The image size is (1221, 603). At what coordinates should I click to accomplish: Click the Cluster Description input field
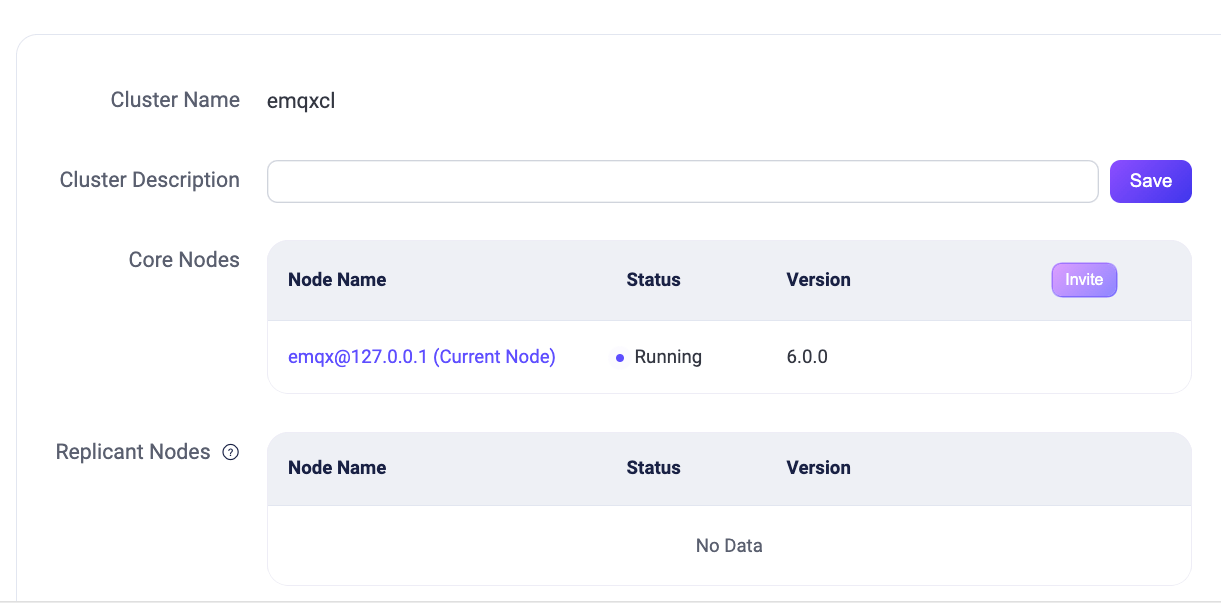pos(683,181)
